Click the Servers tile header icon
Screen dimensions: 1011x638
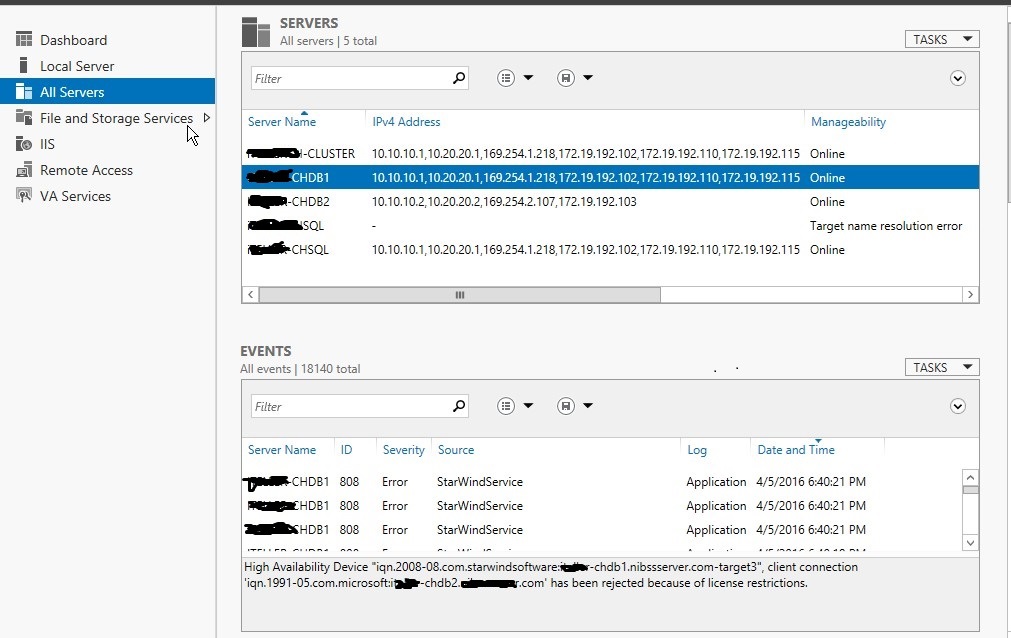point(256,32)
